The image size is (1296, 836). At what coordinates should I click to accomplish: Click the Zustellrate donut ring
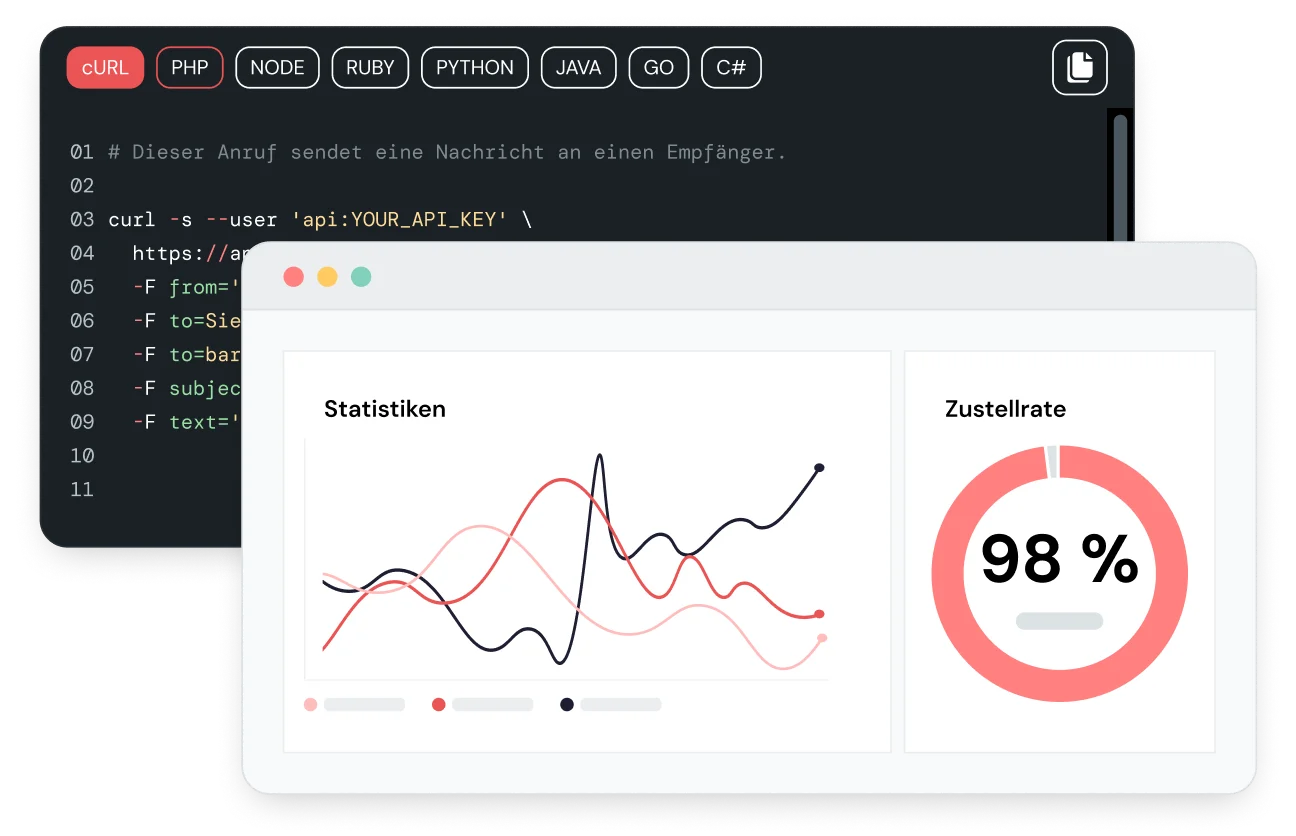pyautogui.click(x=1059, y=688)
